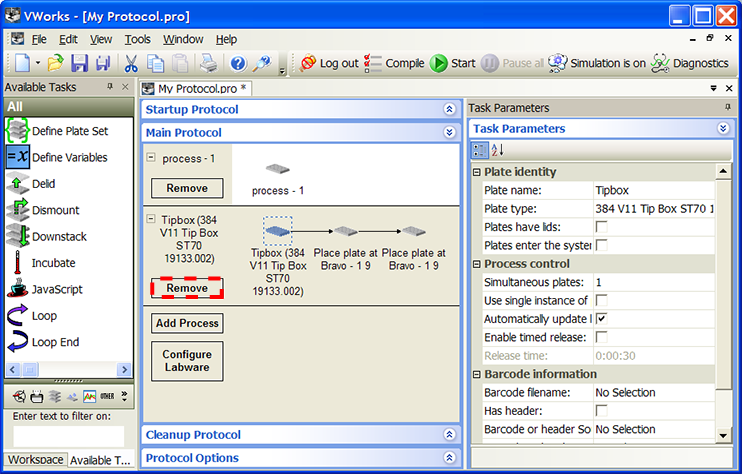Image resolution: width=742 pixels, height=474 pixels.
Task: Expand the Startup Protocol section
Action: 449,109
